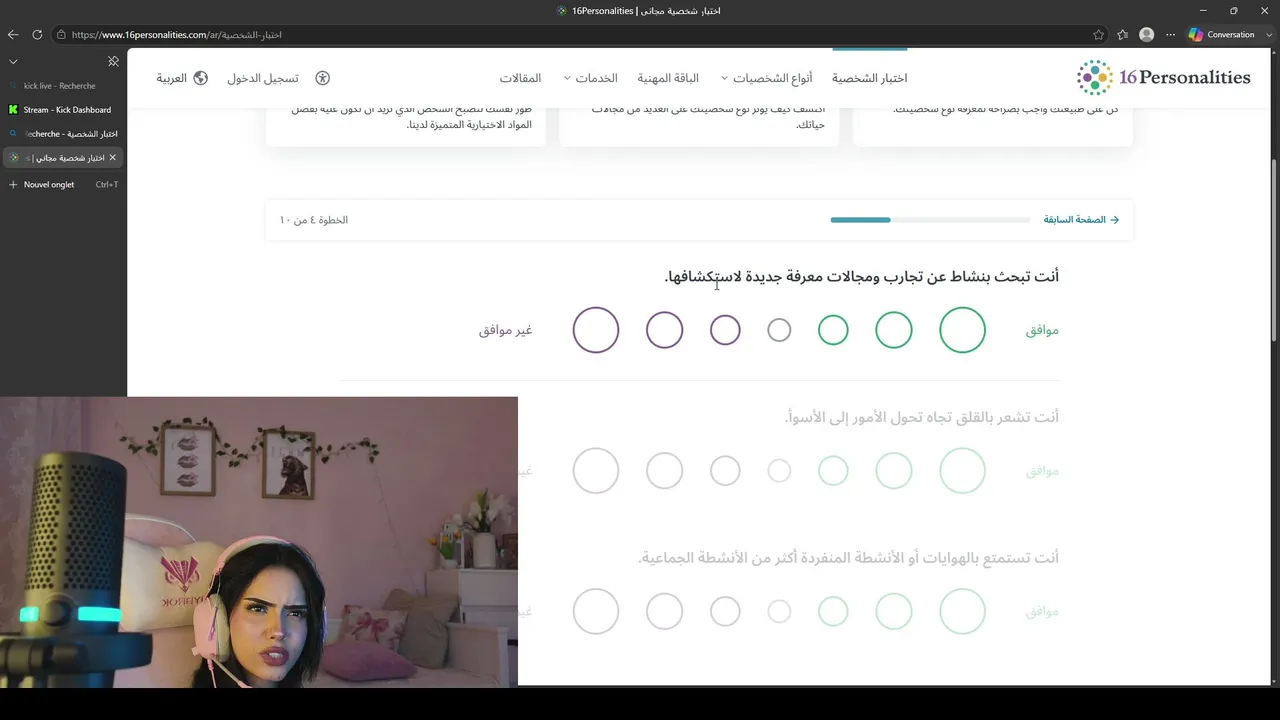The image size is (1280, 720).
Task: Select neutral for the solo hobbies question
Action: tap(779, 611)
